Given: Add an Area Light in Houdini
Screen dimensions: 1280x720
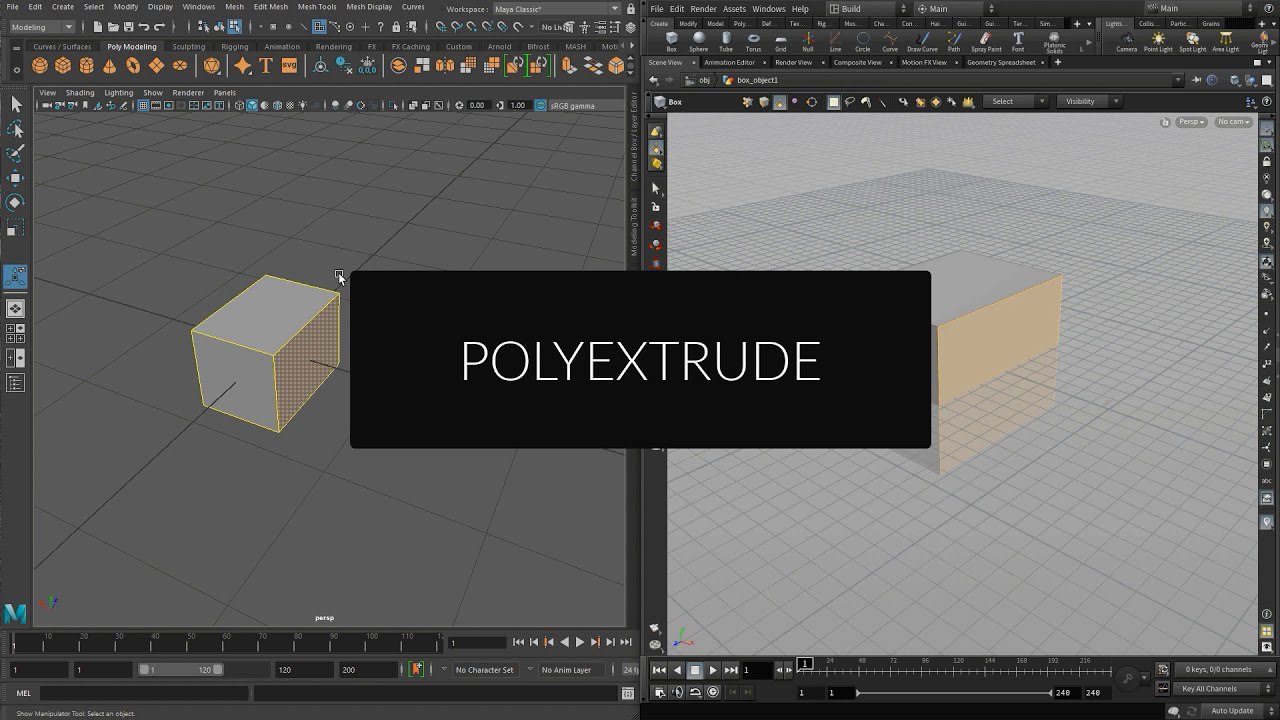Looking at the screenshot, I should click(1225, 42).
